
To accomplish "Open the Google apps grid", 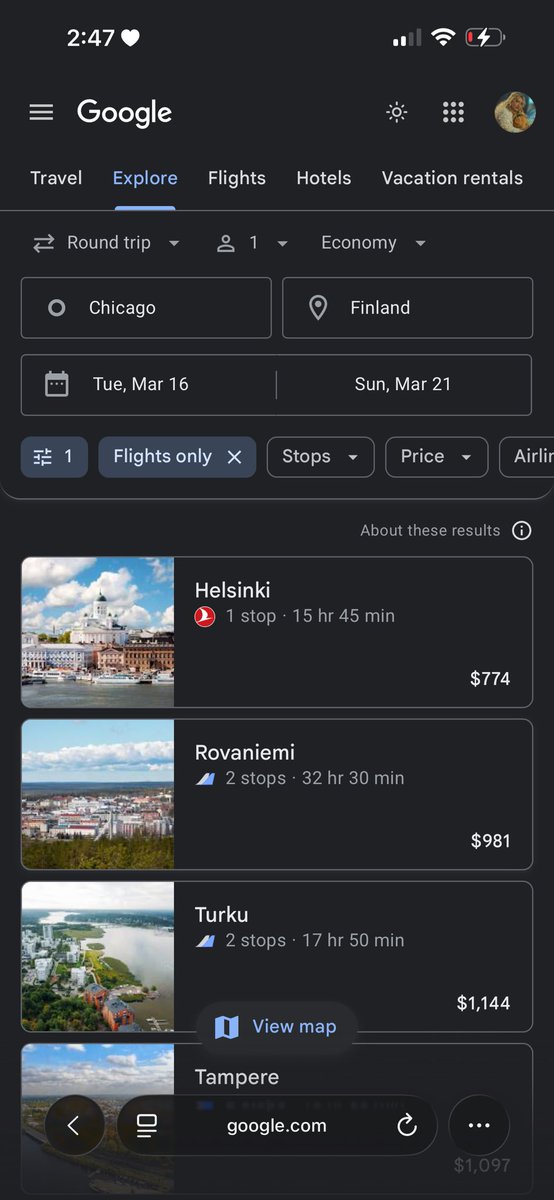I will pyautogui.click(x=453, y=112).
